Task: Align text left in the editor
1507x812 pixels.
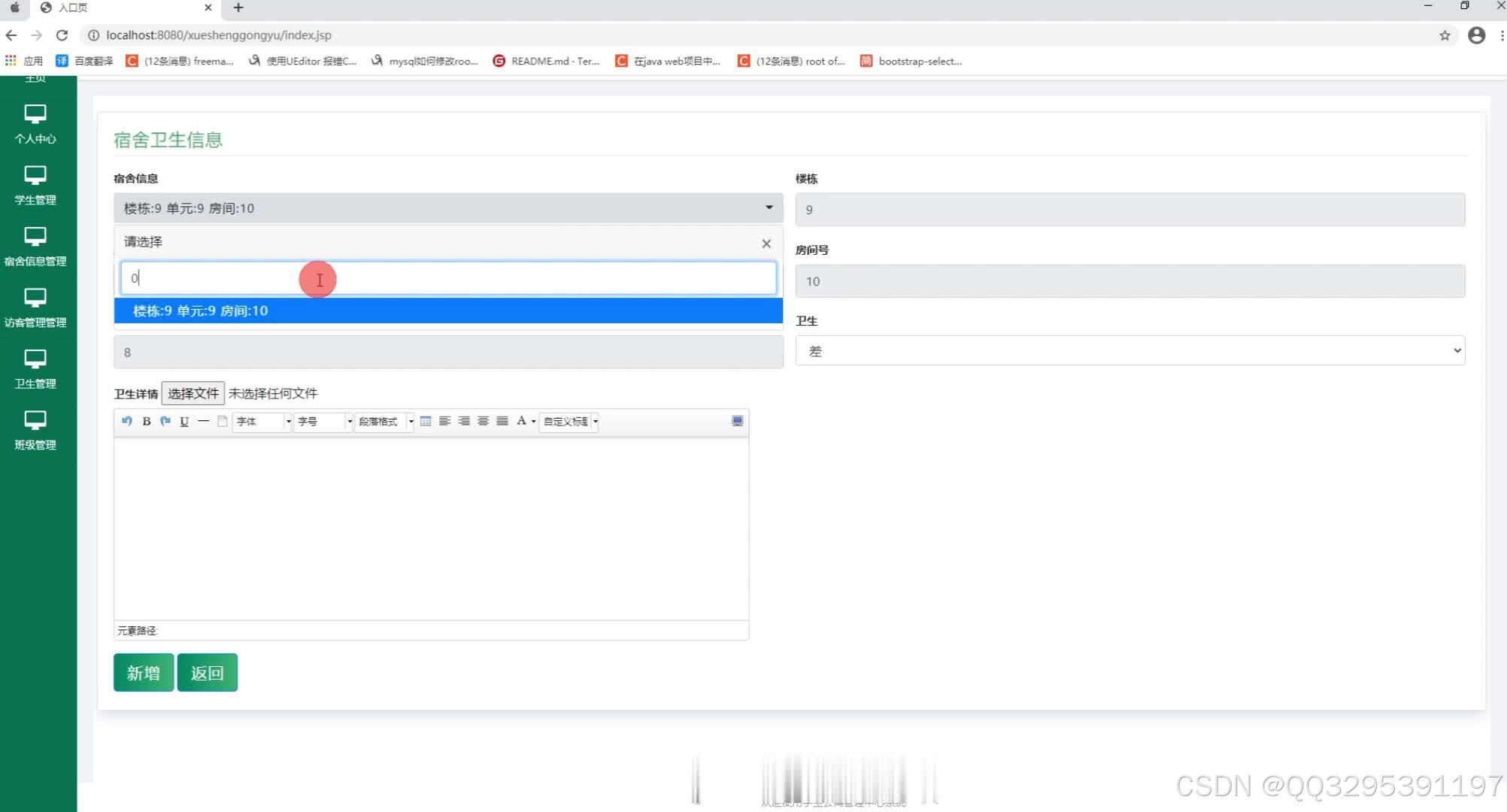Action: click(445, 421)
